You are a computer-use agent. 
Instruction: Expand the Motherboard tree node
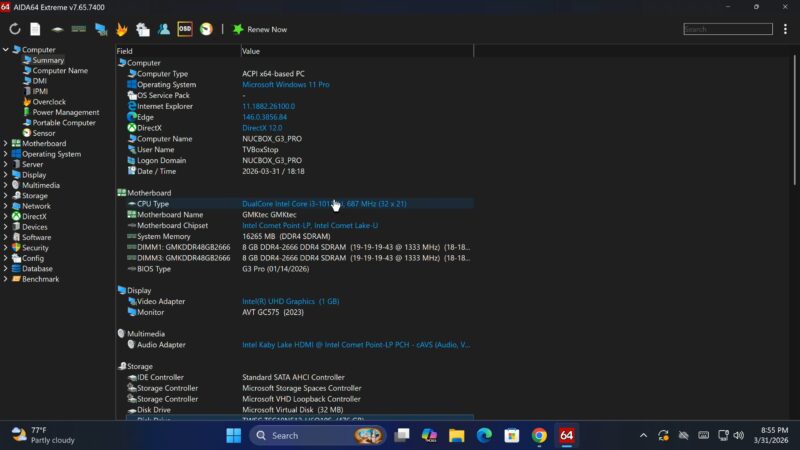(5, 144)
